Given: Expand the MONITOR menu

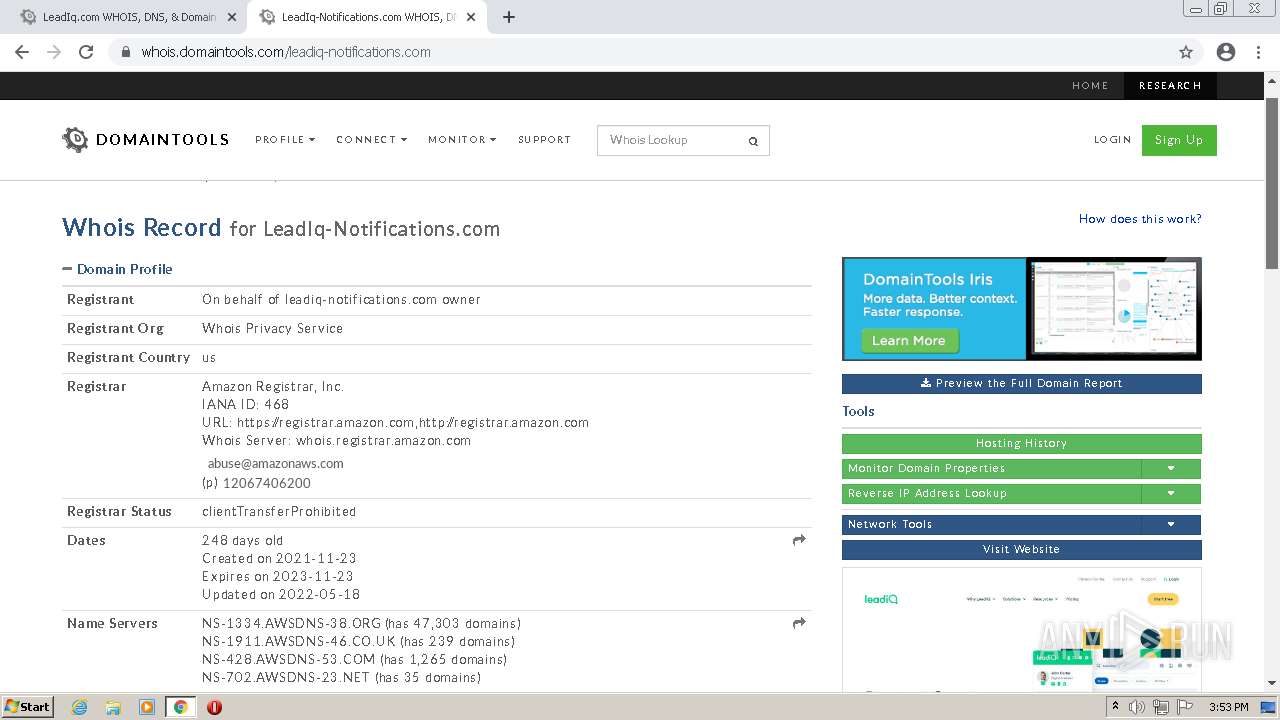Looking at the screenshot, I should pos(462,140).
